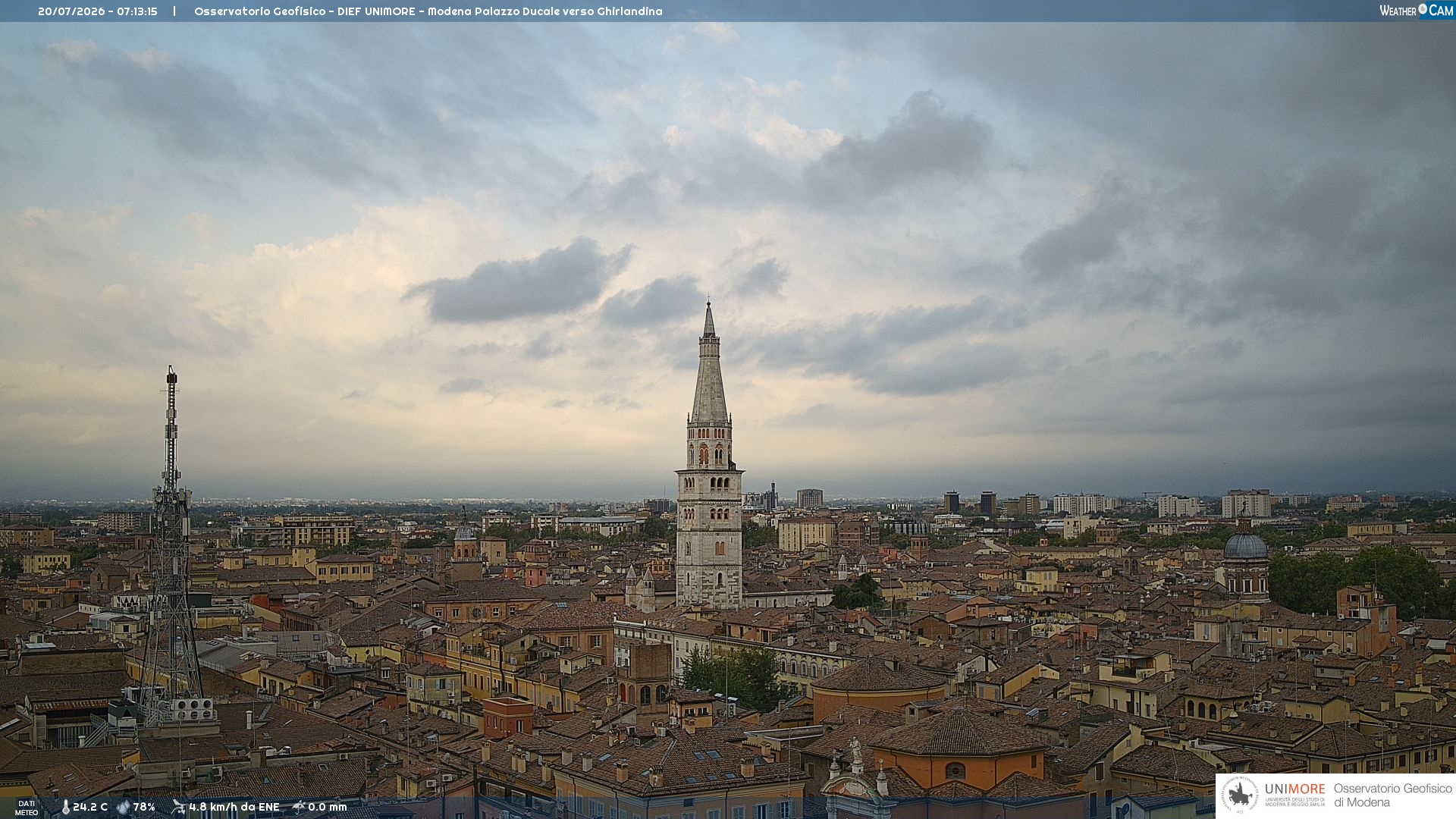
Task: Select the 78% humidity value
Action: [144, 807]
